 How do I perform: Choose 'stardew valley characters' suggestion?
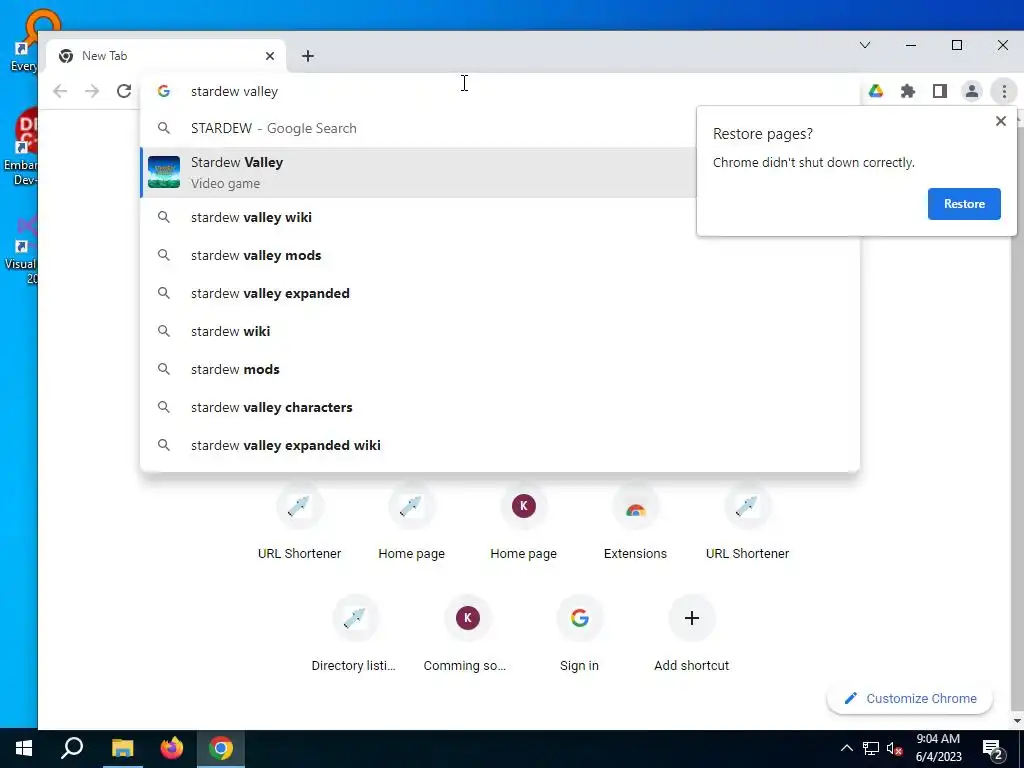pos(500,407)
